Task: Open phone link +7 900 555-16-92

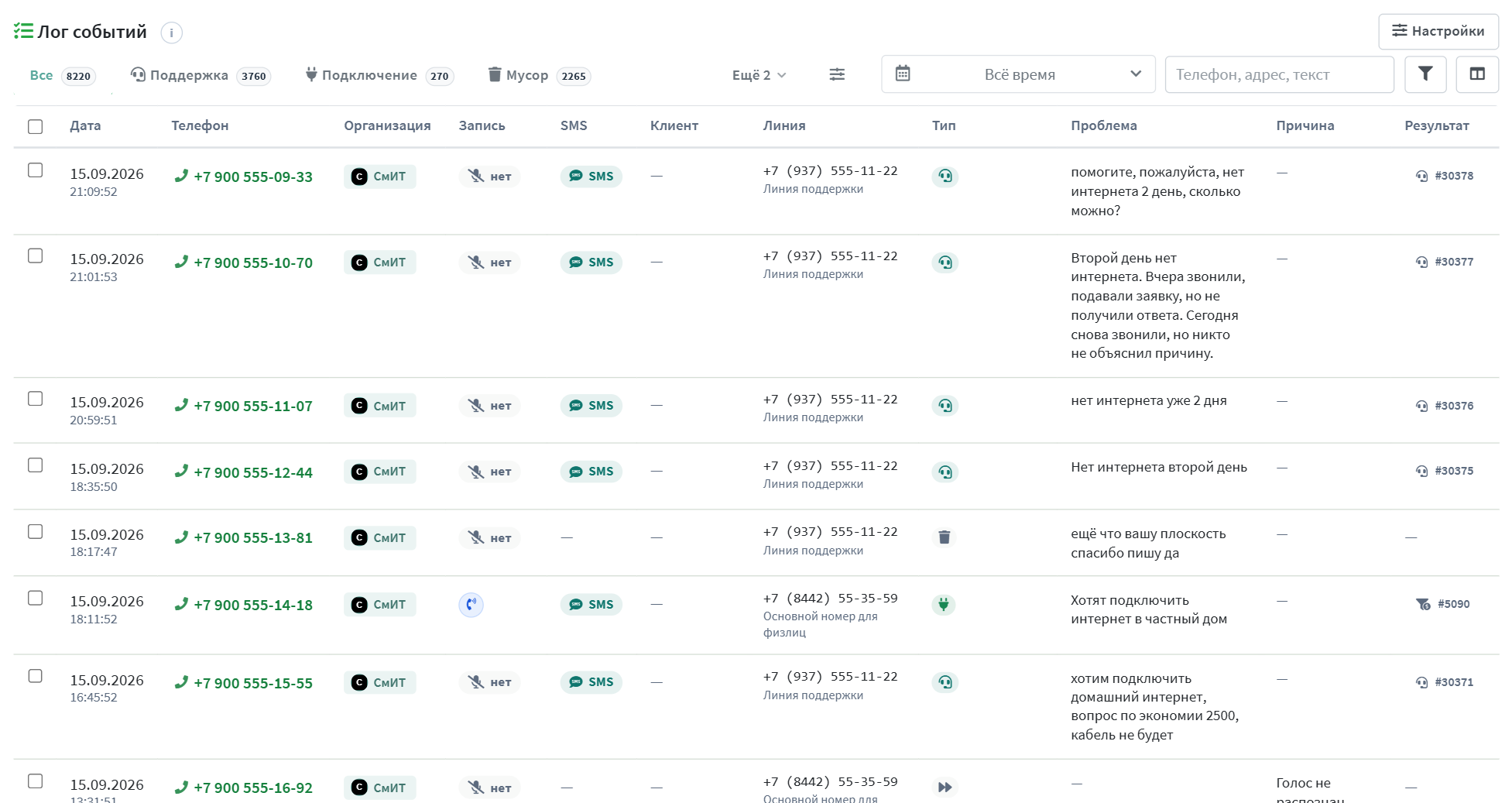Action: pos(244,788)
